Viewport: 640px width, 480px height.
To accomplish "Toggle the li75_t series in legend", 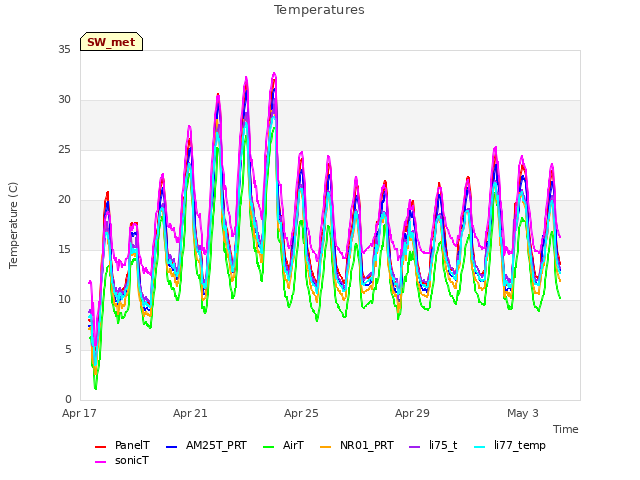I will pos(433,445).
